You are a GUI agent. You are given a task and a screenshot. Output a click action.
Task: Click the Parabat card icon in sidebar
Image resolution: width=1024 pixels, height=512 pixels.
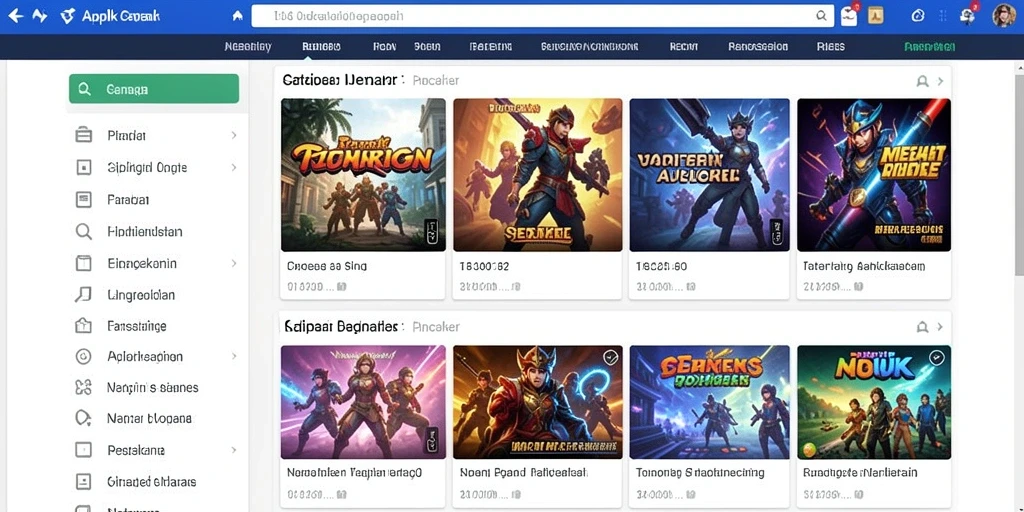[x=84, y=199]
